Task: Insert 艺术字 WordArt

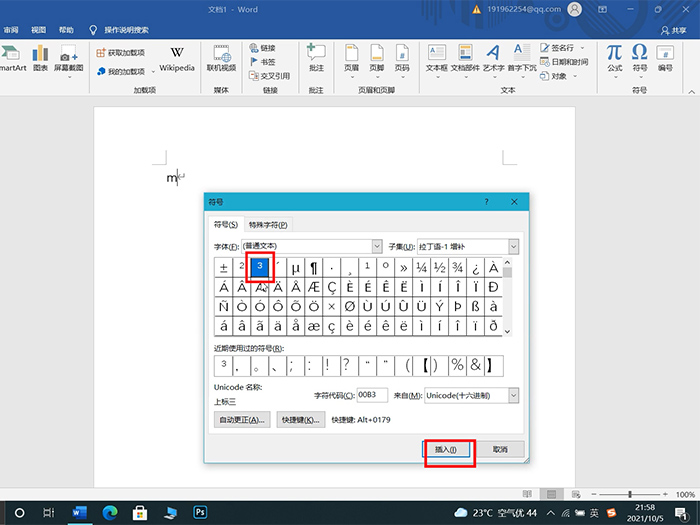Action: 493,60
